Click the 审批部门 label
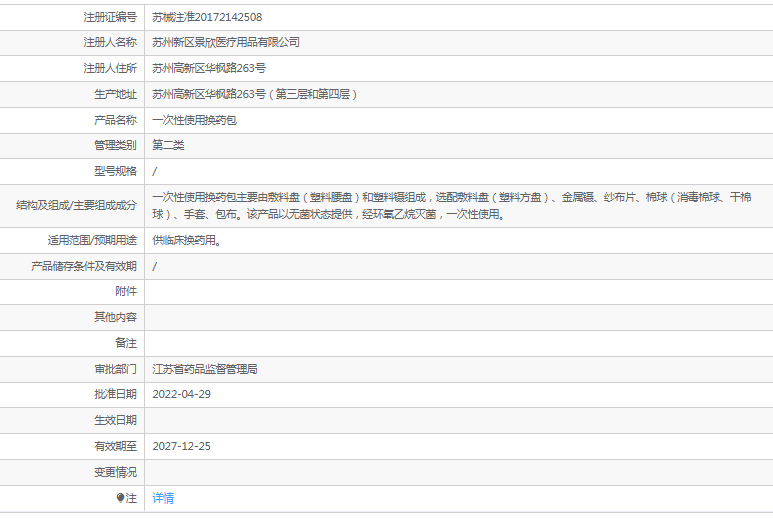 115,369
